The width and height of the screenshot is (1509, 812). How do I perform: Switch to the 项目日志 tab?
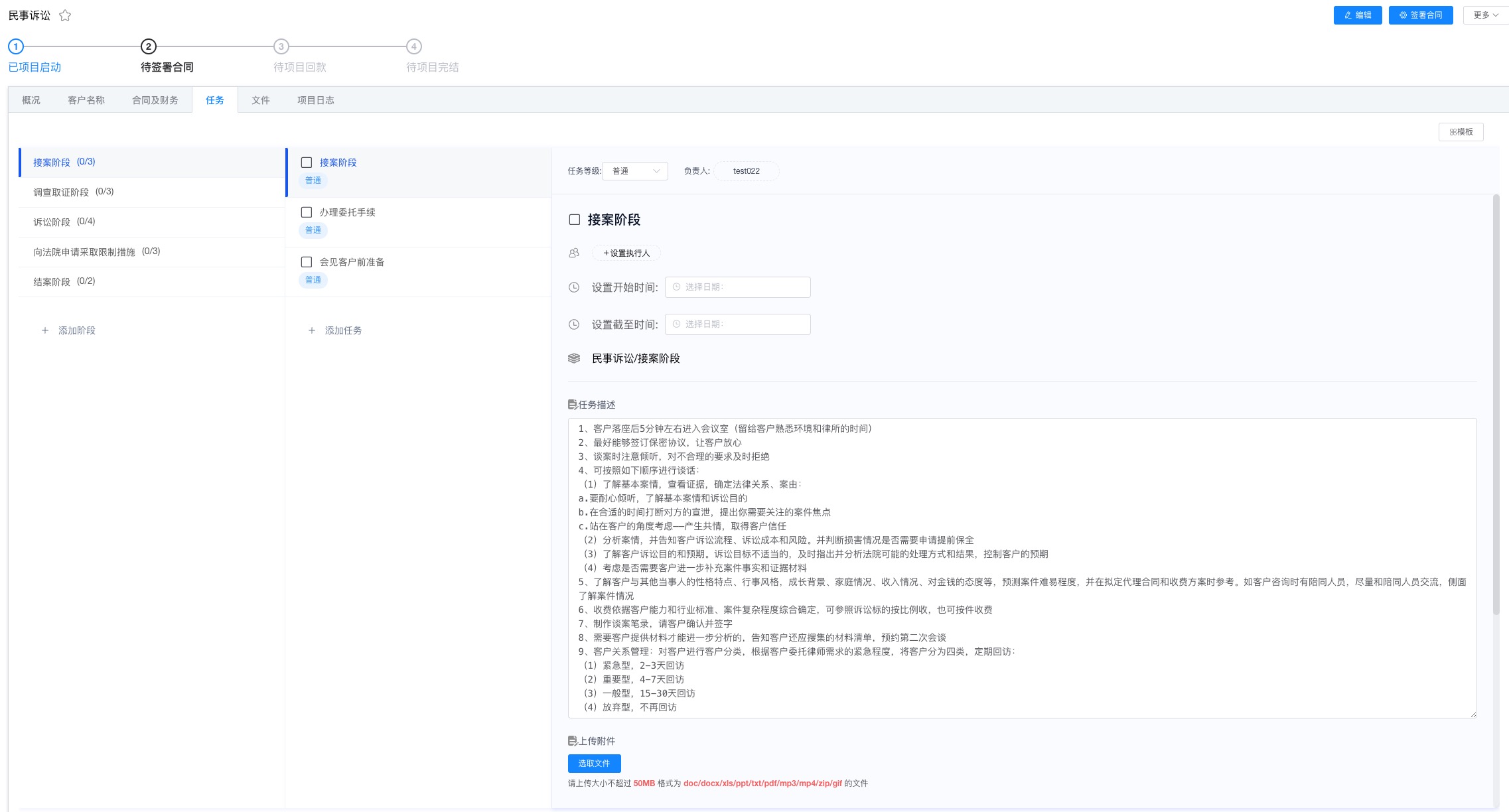point(315,100)
